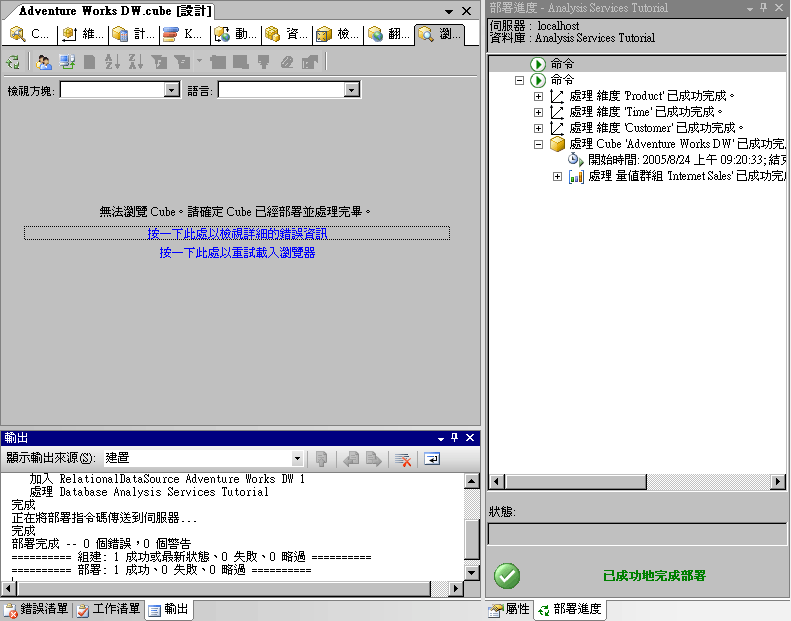Toggle the Word Wrap icon in output
791x621 pixels.
432,459
